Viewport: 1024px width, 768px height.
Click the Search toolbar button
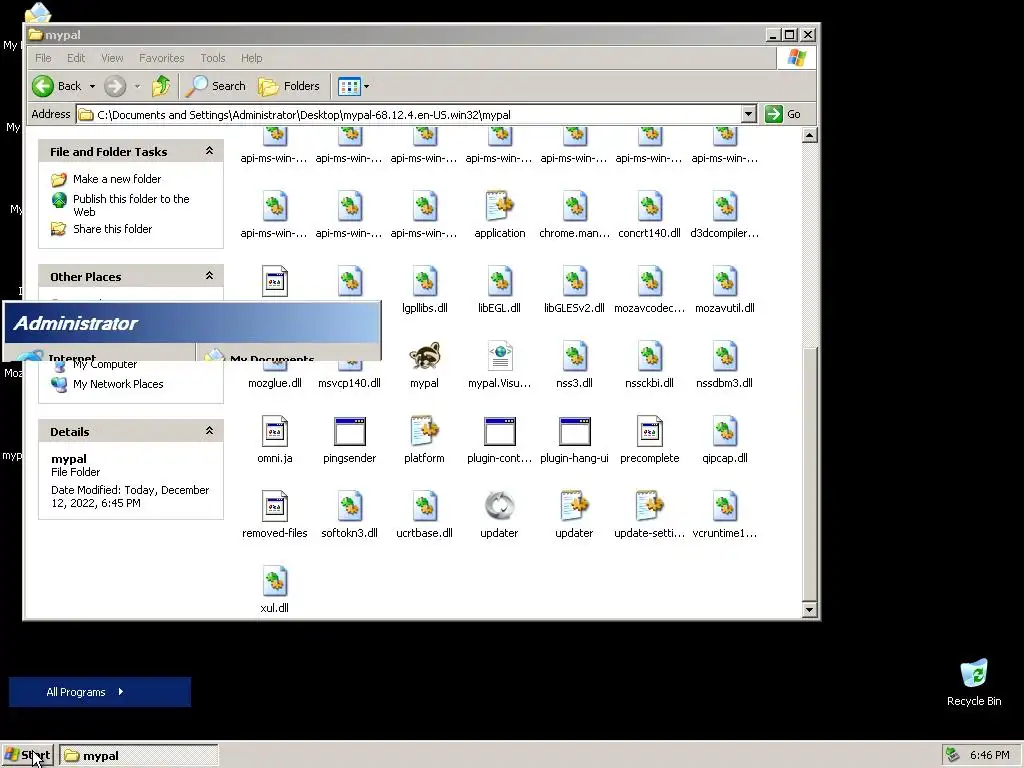click(216, 86)
